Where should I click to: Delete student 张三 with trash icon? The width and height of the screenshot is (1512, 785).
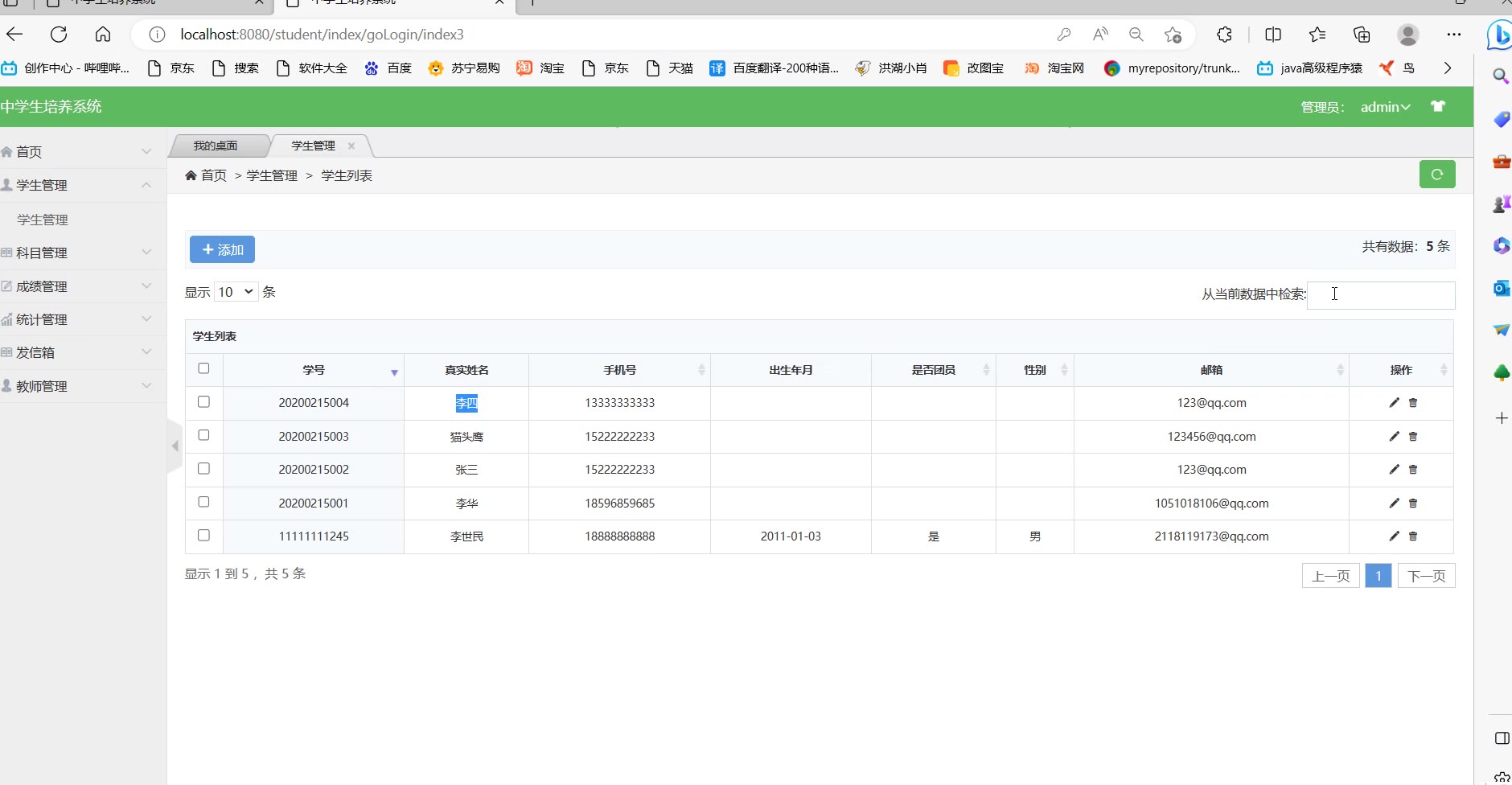(x=1413, y=470)
